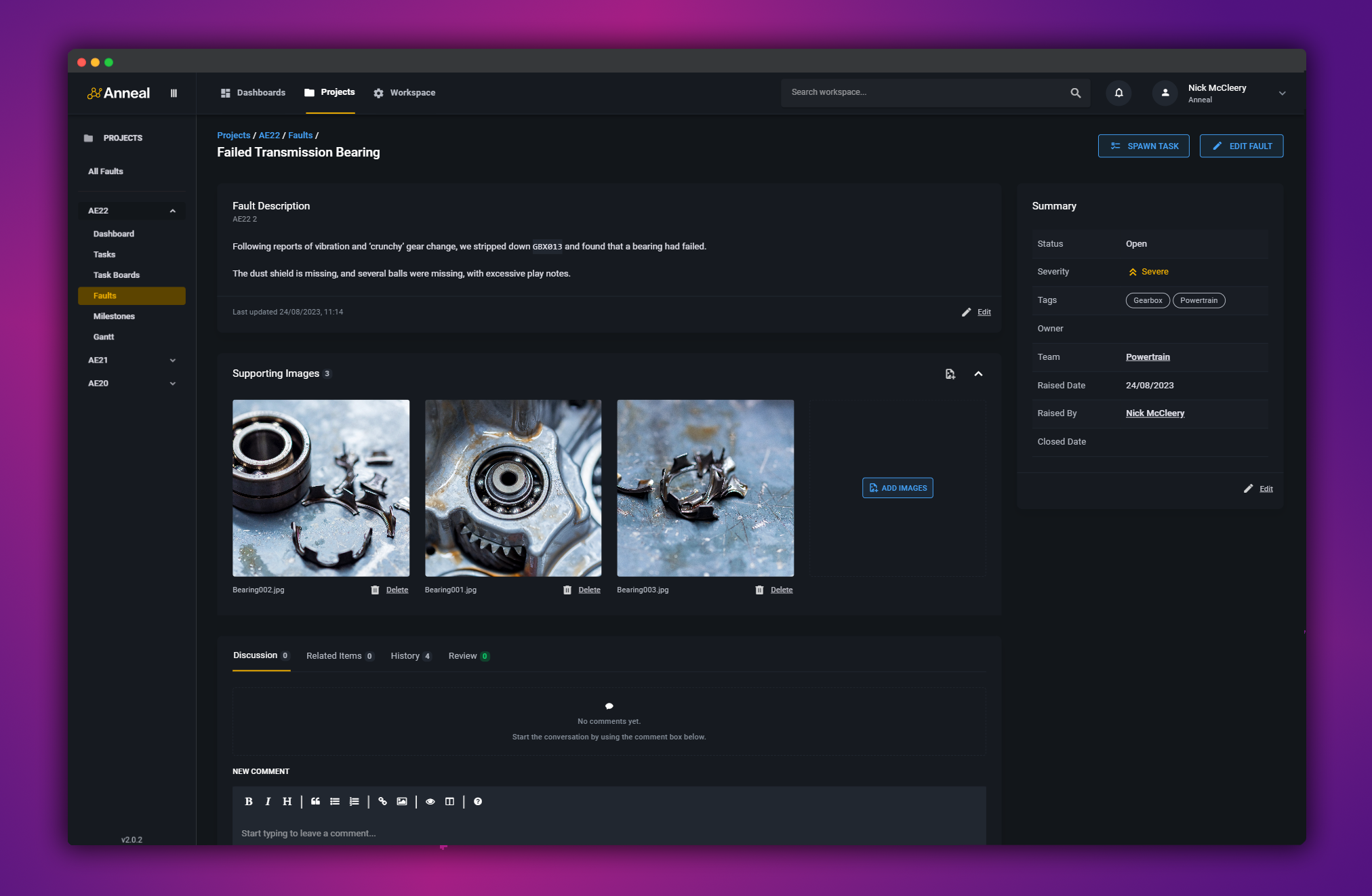Viewport: 1372px width, 896px height.
Task: Insert image in comment editor
Action: click(402, 801)
